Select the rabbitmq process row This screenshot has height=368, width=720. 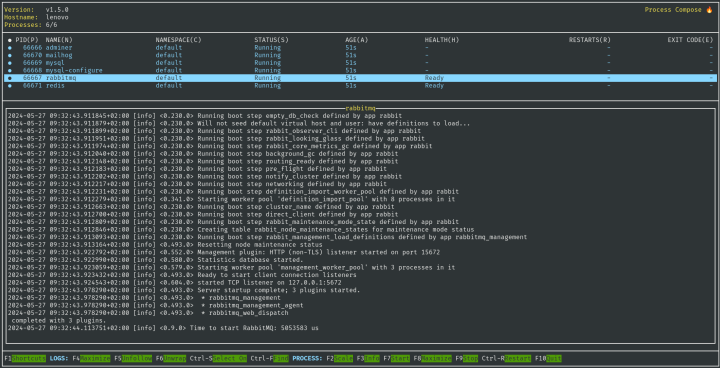(x=360, y=78)
